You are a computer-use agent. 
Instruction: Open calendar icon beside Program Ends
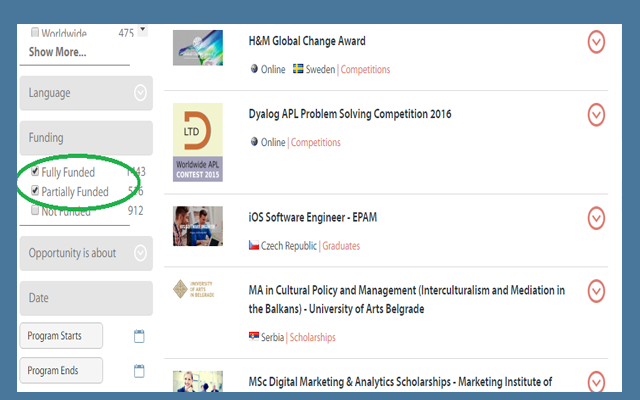(x=139, y=371)
